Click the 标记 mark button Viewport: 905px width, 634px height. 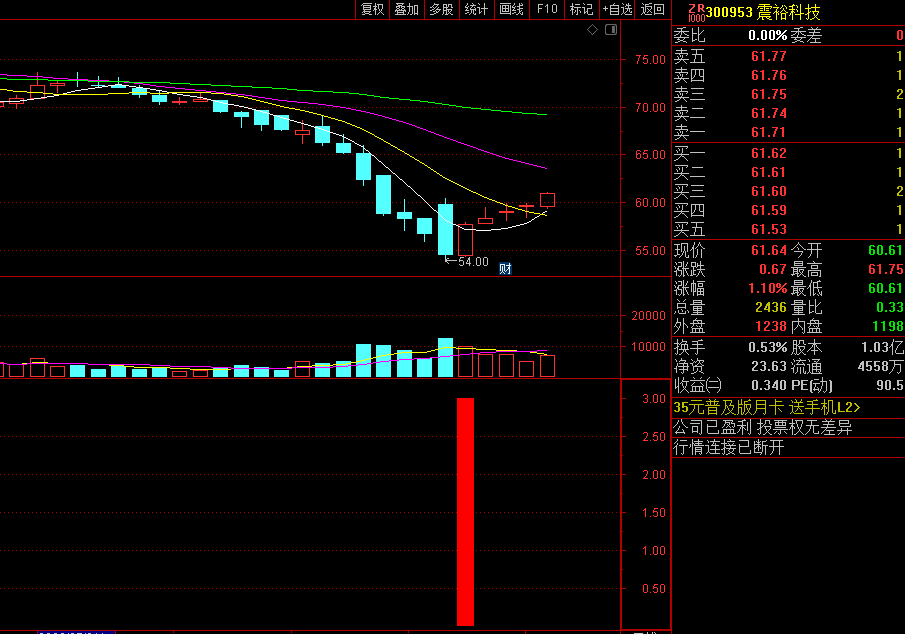(581, 9)
